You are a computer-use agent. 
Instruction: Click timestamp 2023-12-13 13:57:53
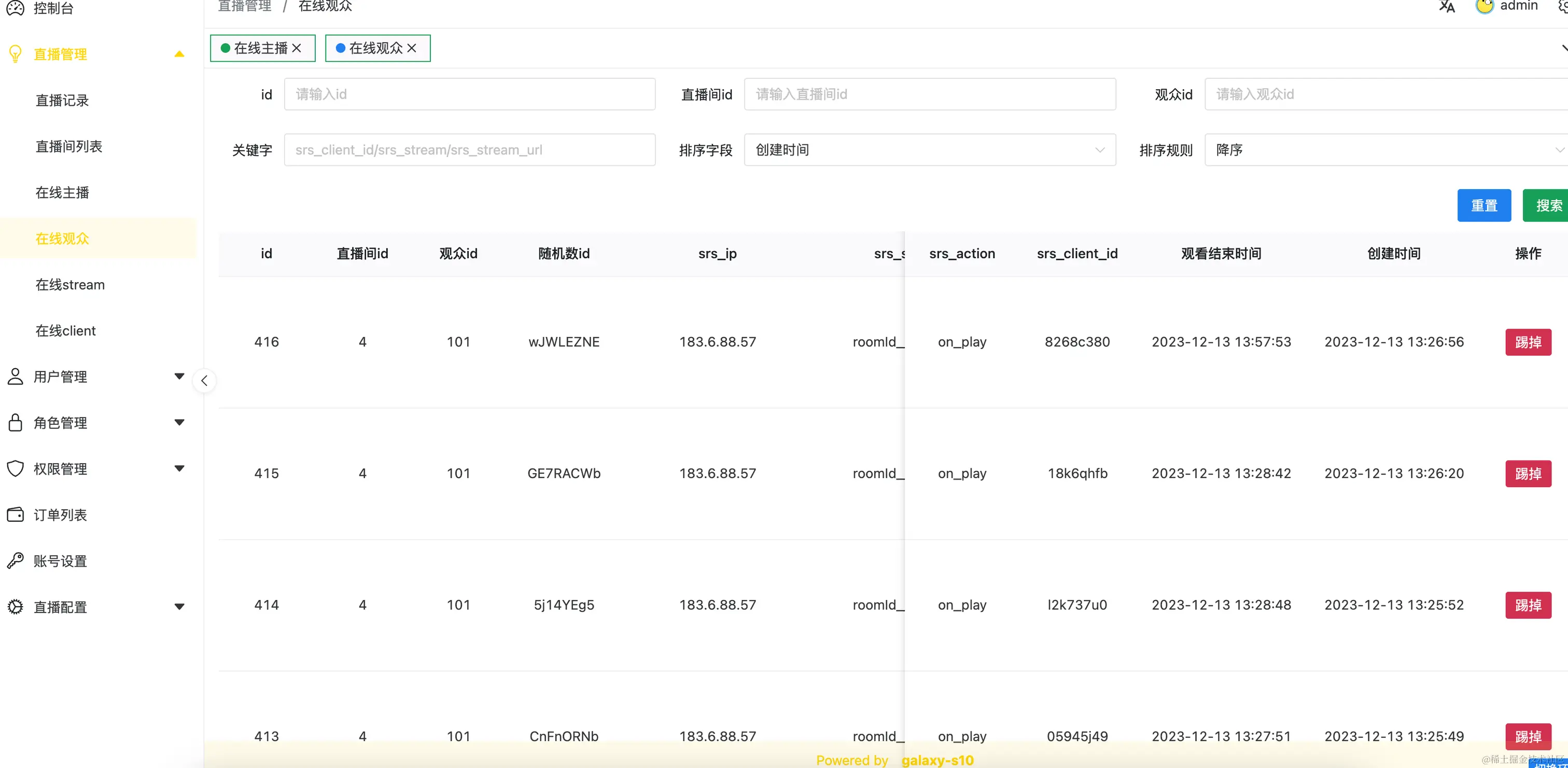[1221, 342]
